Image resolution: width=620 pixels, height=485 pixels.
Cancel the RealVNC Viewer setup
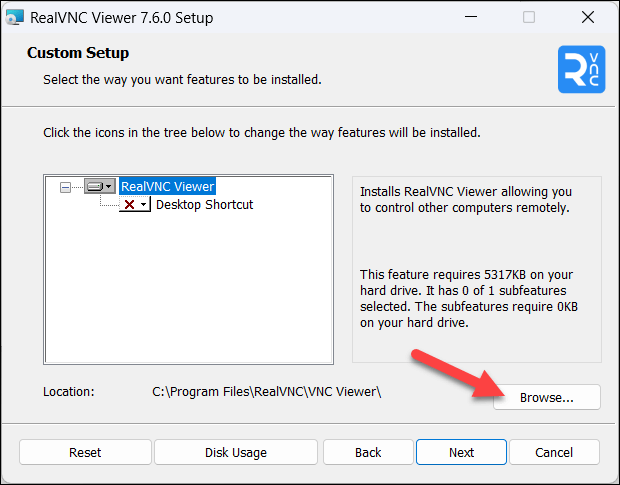pos(554,452)
